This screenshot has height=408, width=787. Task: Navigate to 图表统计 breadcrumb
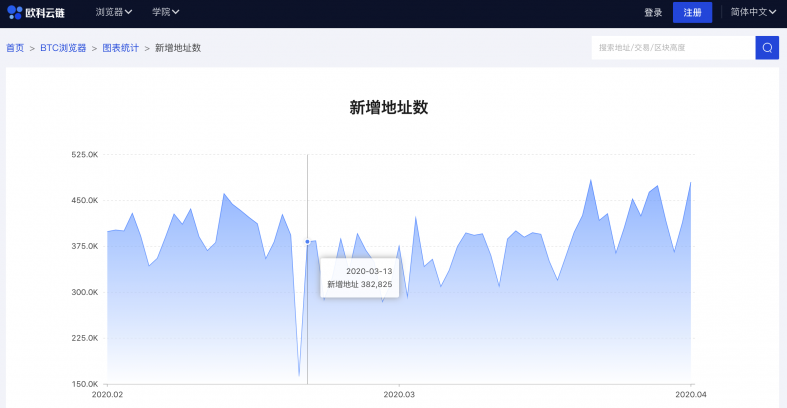click(120, 48)
